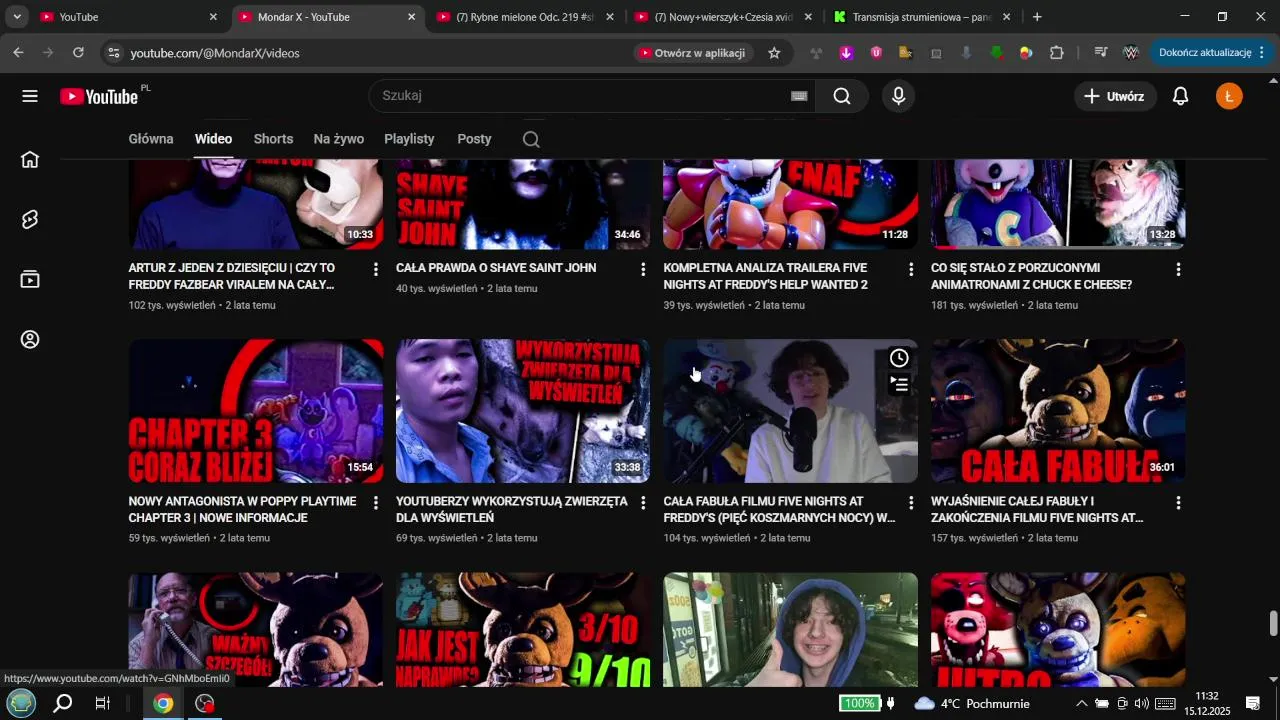Click the Utwórz create button

click(1115, 96)
